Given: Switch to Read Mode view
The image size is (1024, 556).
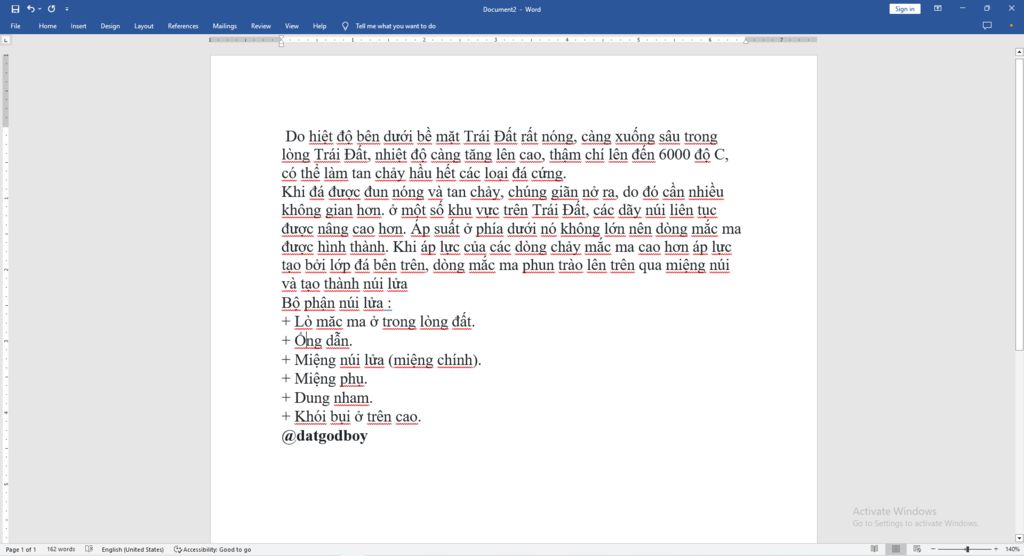Looking at the screenshot, I should (x=874, y=549).
